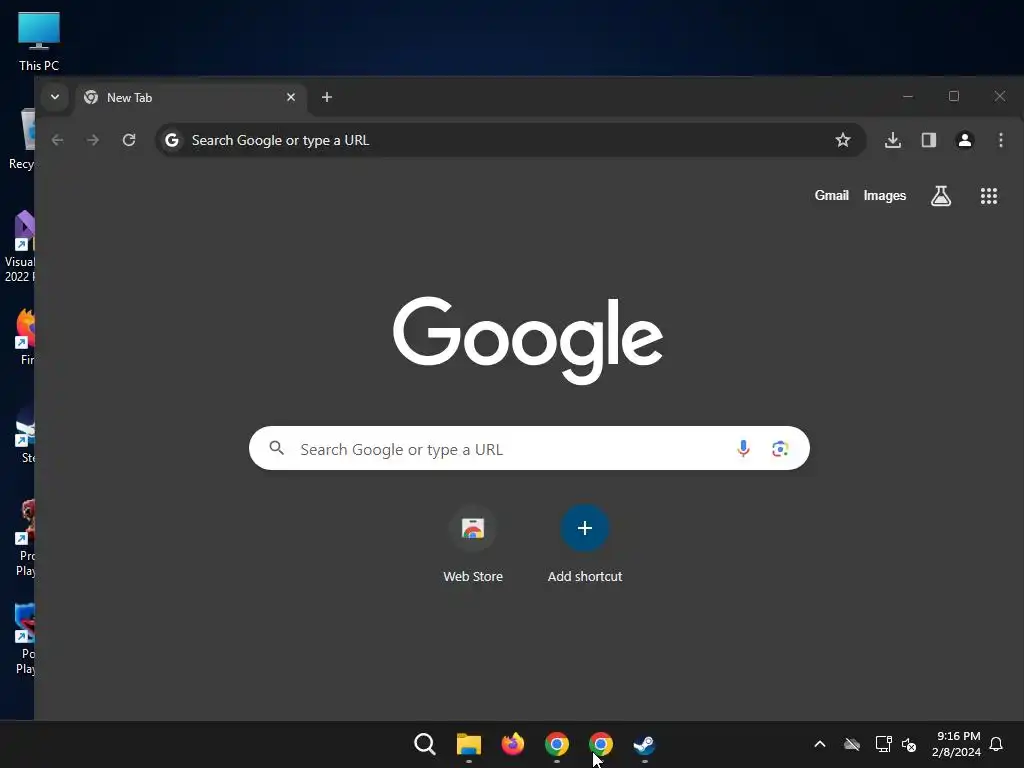Screen dimensions: 1024x768
Task: Go back with the back arrow
Action: click(57, 140)
